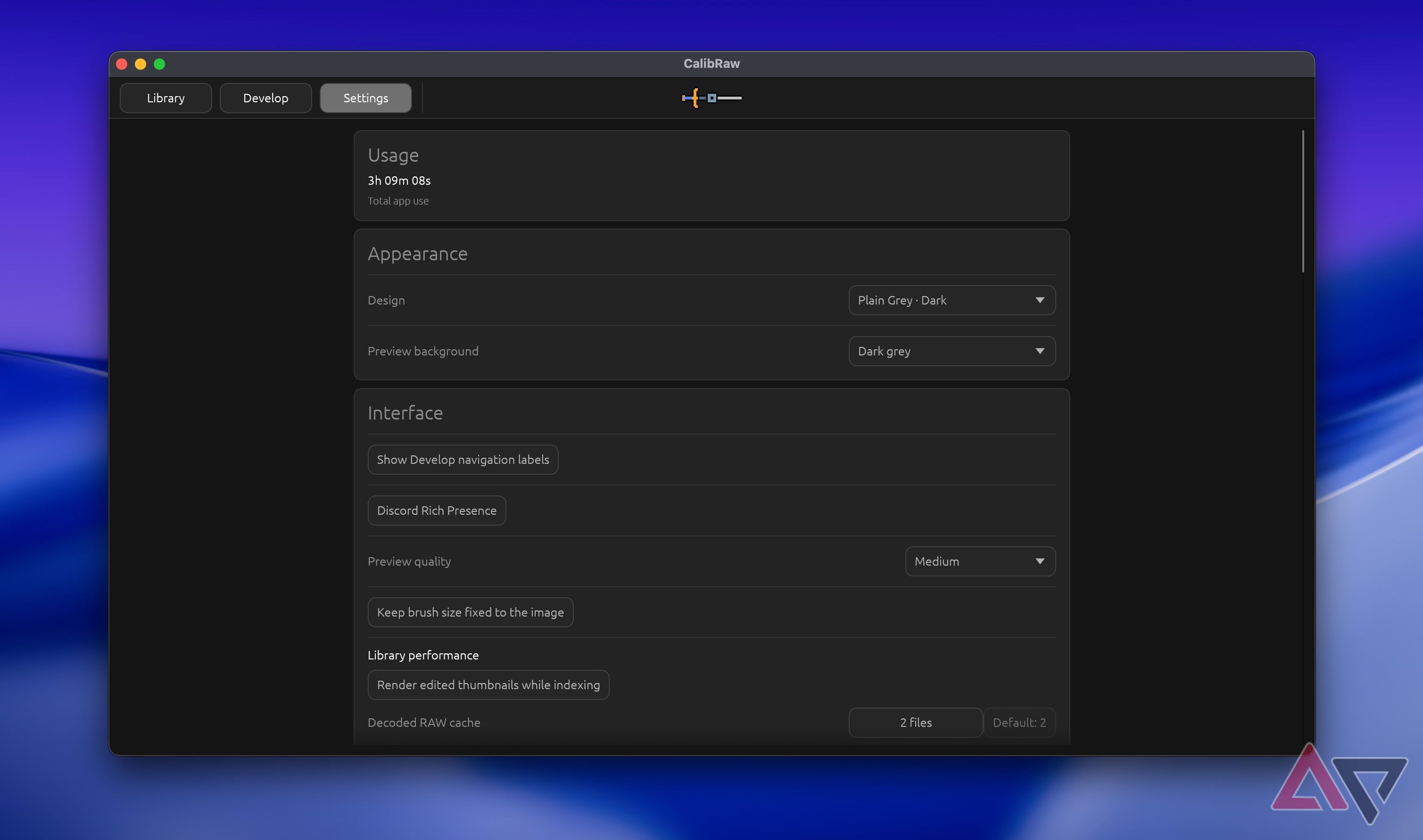Expand the Preview background dropdown
This screenshot has height=840, width=1423.
[951, 351]
